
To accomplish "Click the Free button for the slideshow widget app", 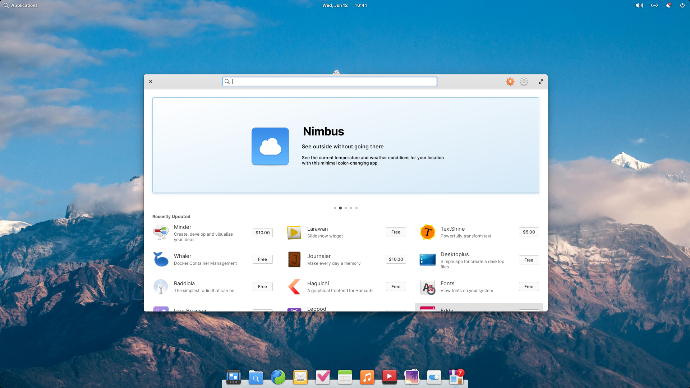I will click(x=396, y=232).
